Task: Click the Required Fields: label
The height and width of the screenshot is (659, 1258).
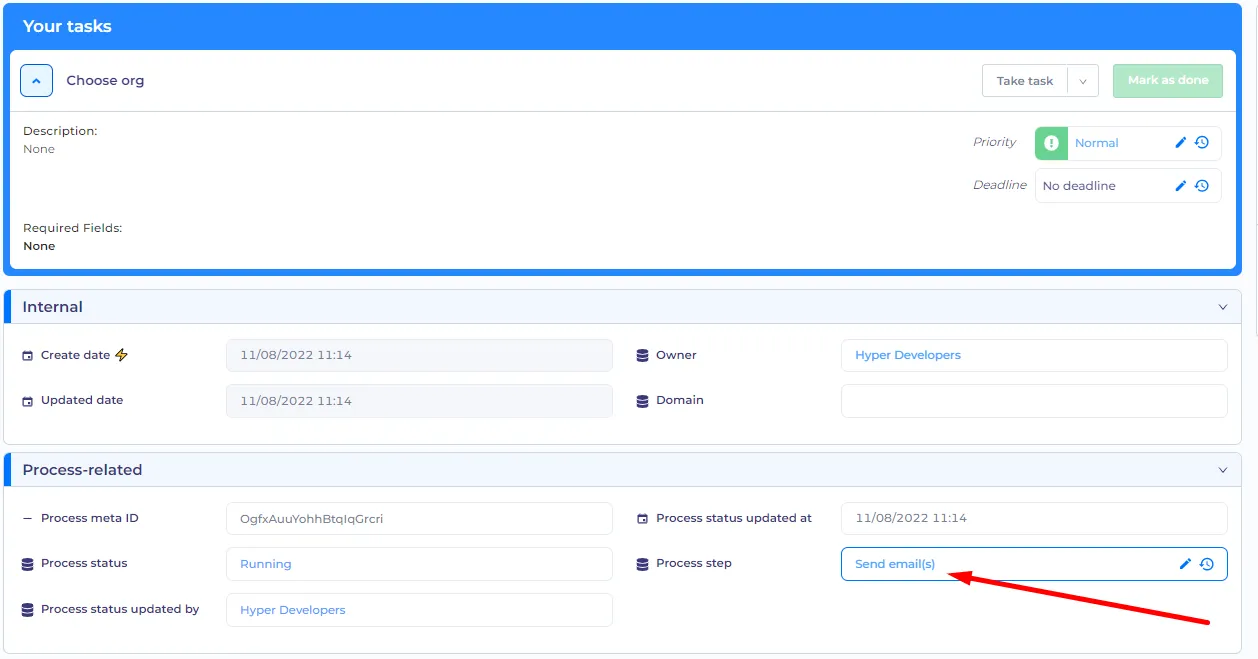Action: (x=72, y=228)
